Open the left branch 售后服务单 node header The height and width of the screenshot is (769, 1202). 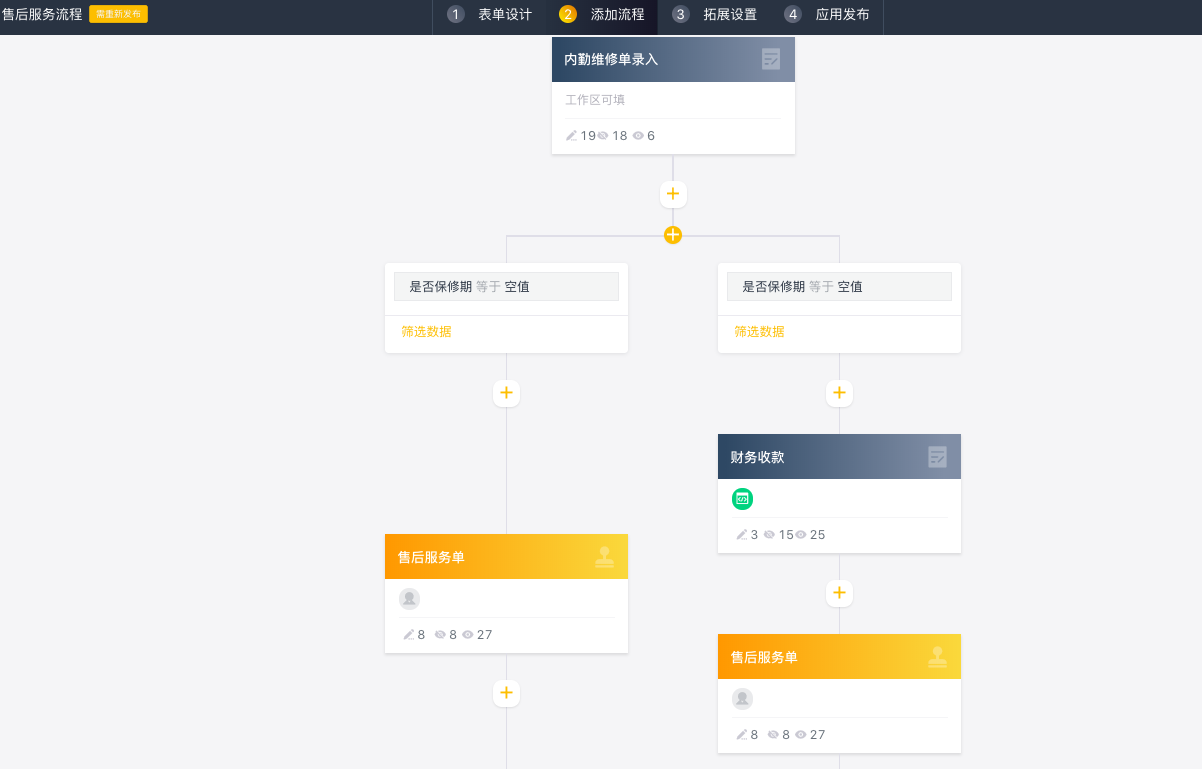[x=506, y=557]
